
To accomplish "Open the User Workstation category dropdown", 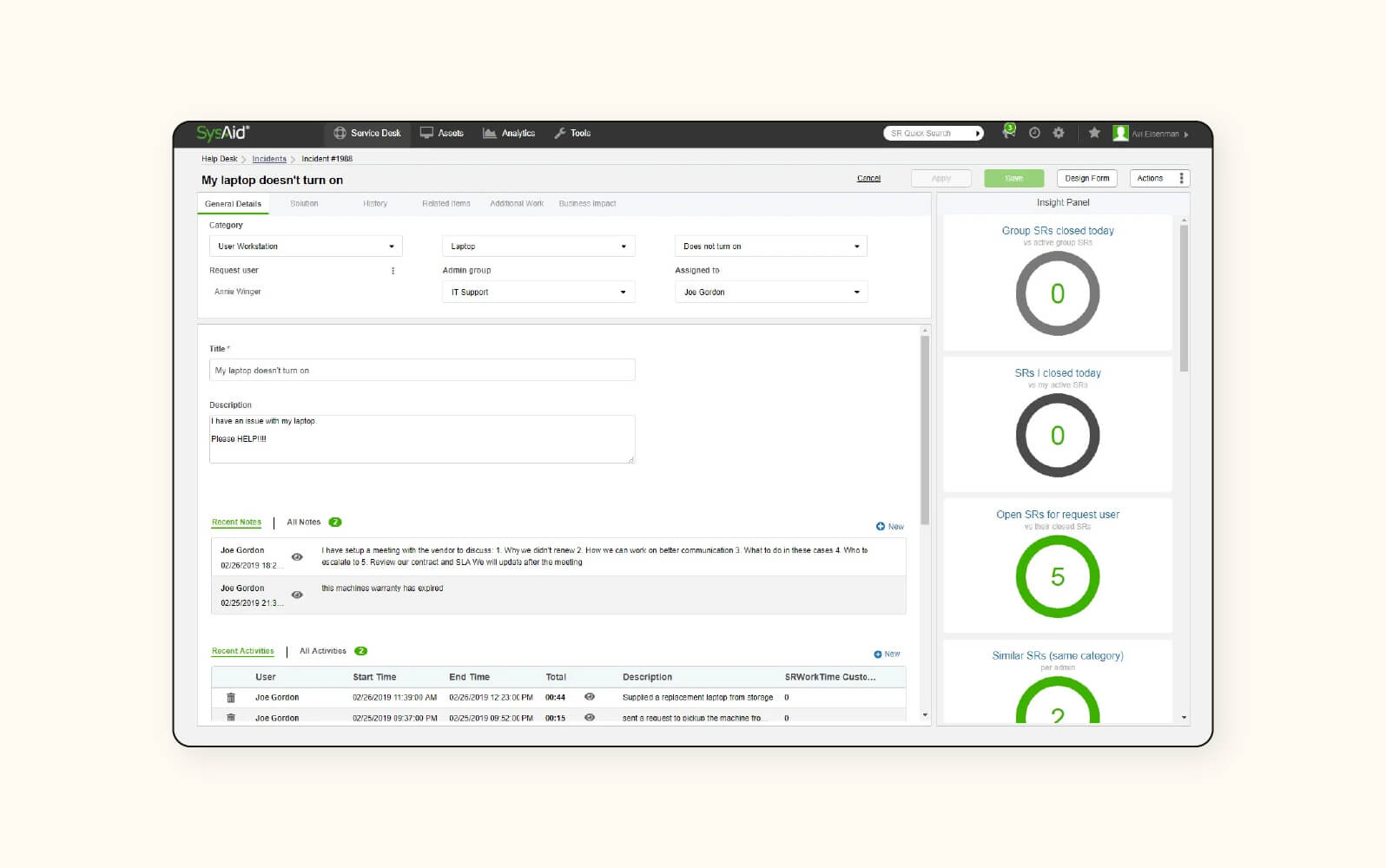I will (306, 247).
